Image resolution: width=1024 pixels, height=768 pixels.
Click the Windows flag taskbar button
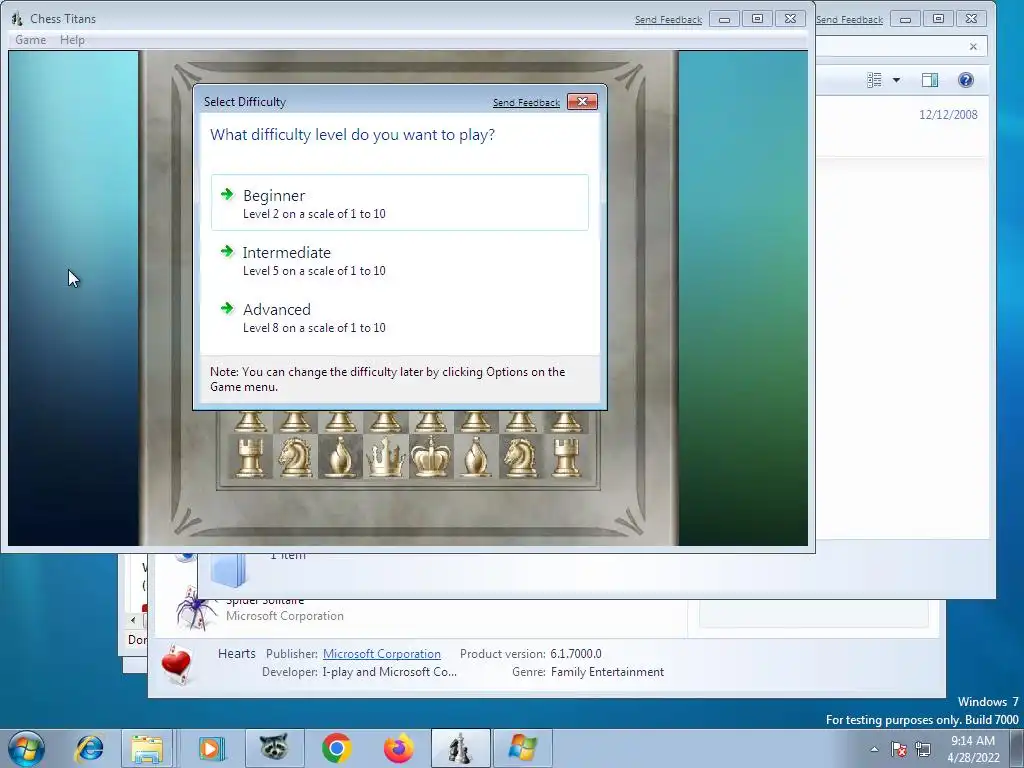tap(522, 748)
